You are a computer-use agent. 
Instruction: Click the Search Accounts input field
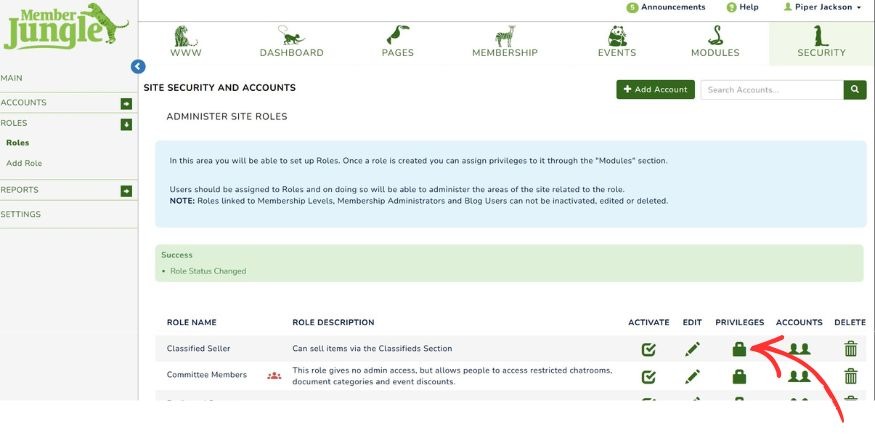click(771, 90)
